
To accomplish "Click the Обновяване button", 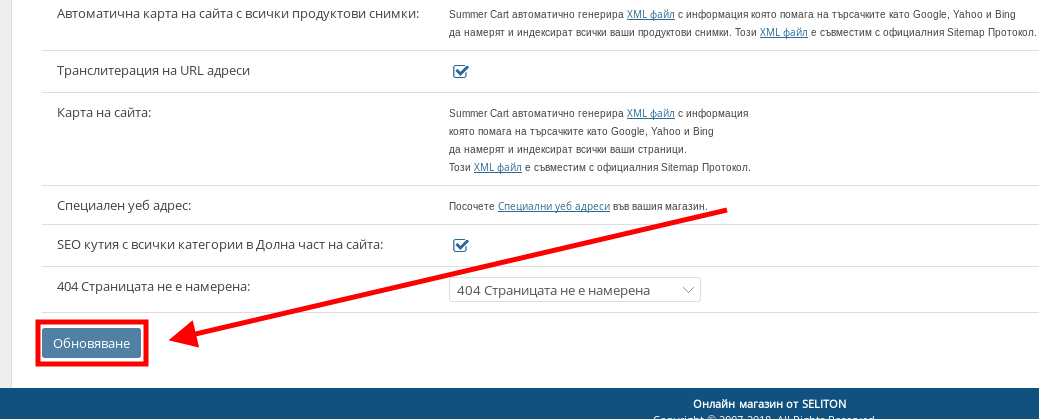I will pos(92,343).
